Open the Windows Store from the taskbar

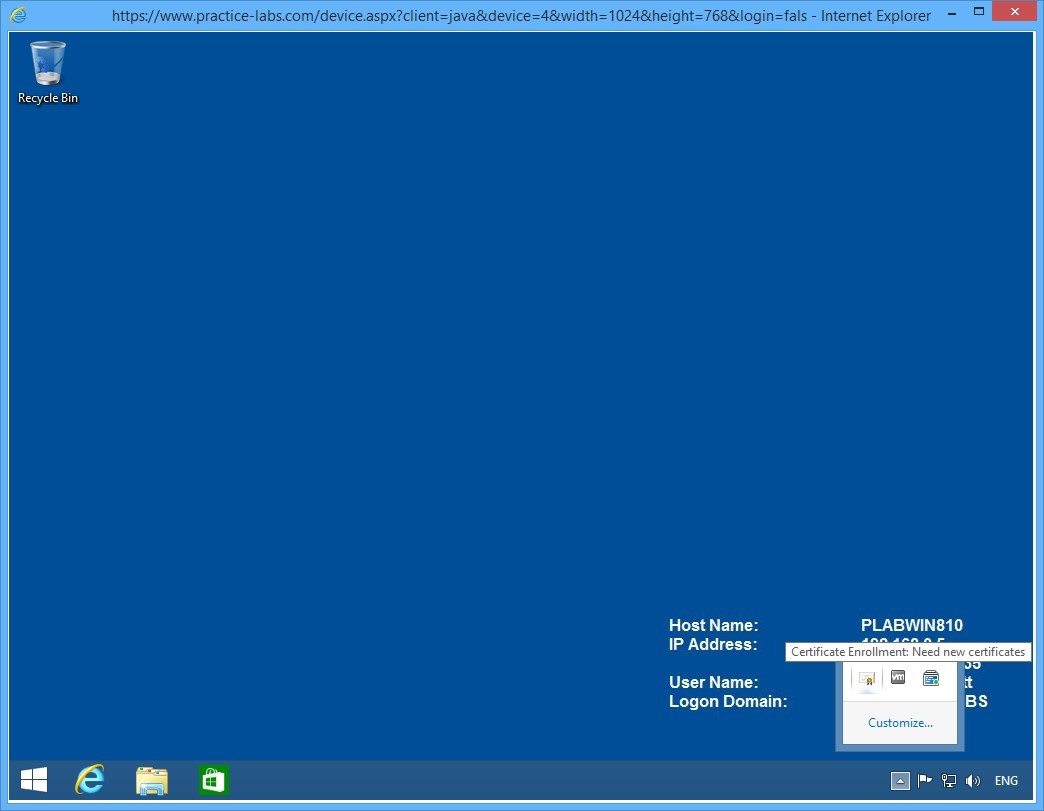point(213,780)
